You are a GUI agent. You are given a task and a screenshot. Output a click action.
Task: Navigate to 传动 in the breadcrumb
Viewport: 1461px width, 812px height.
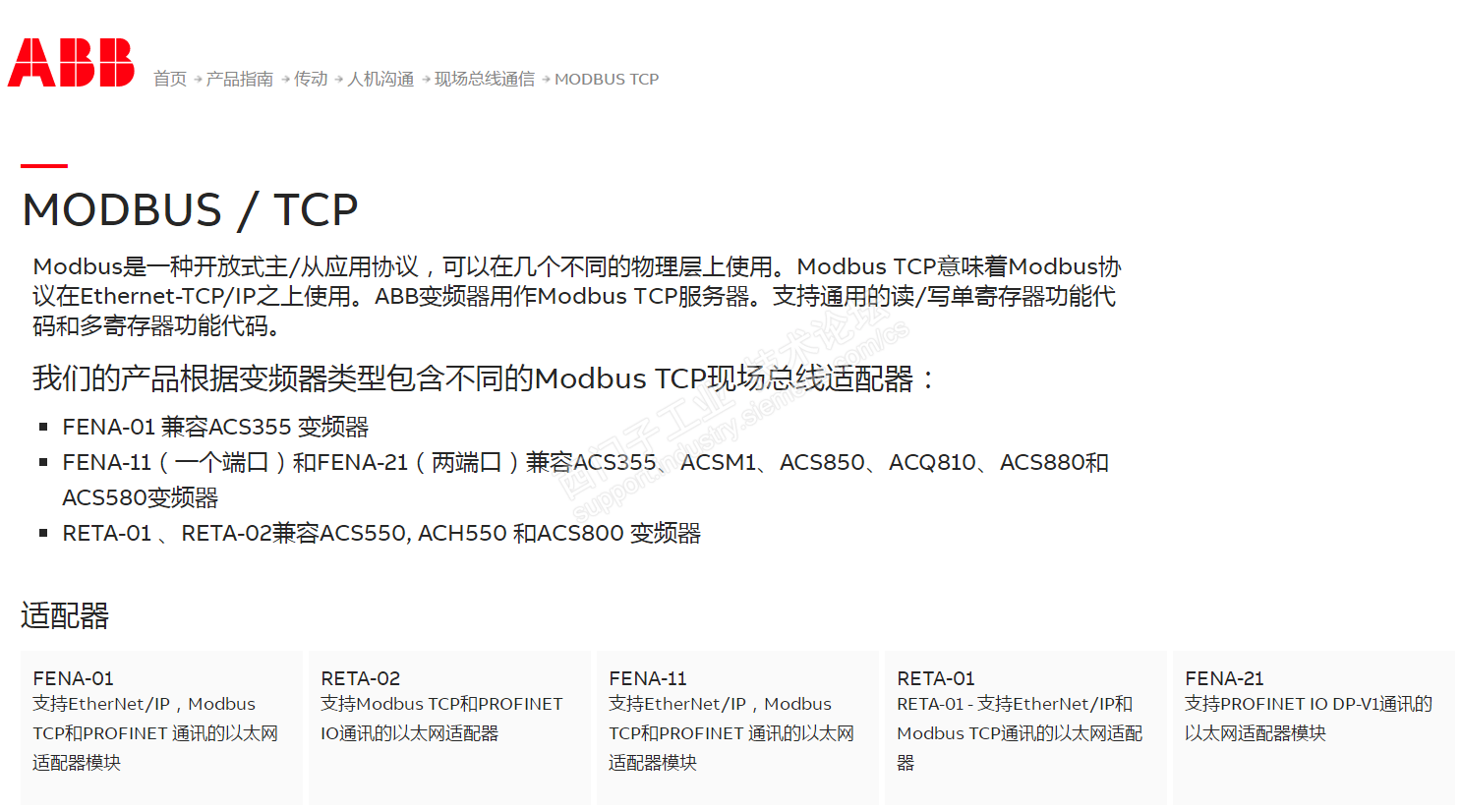[311, 79]
